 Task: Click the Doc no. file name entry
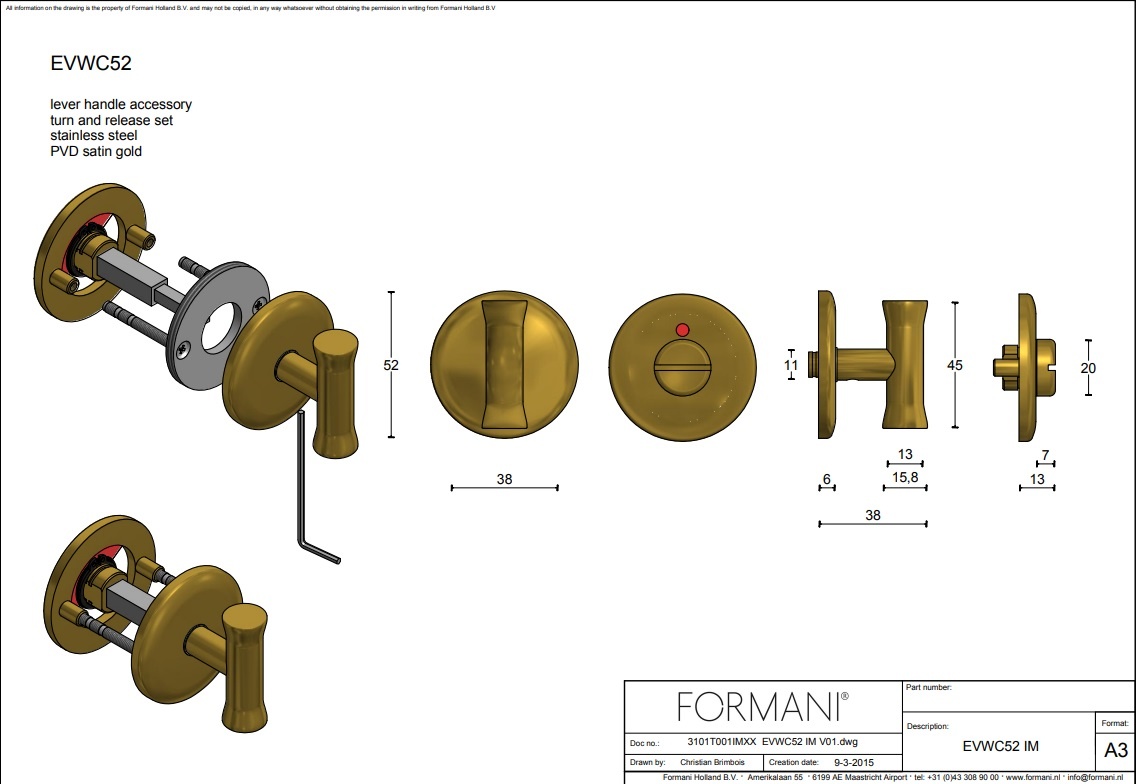773,742
